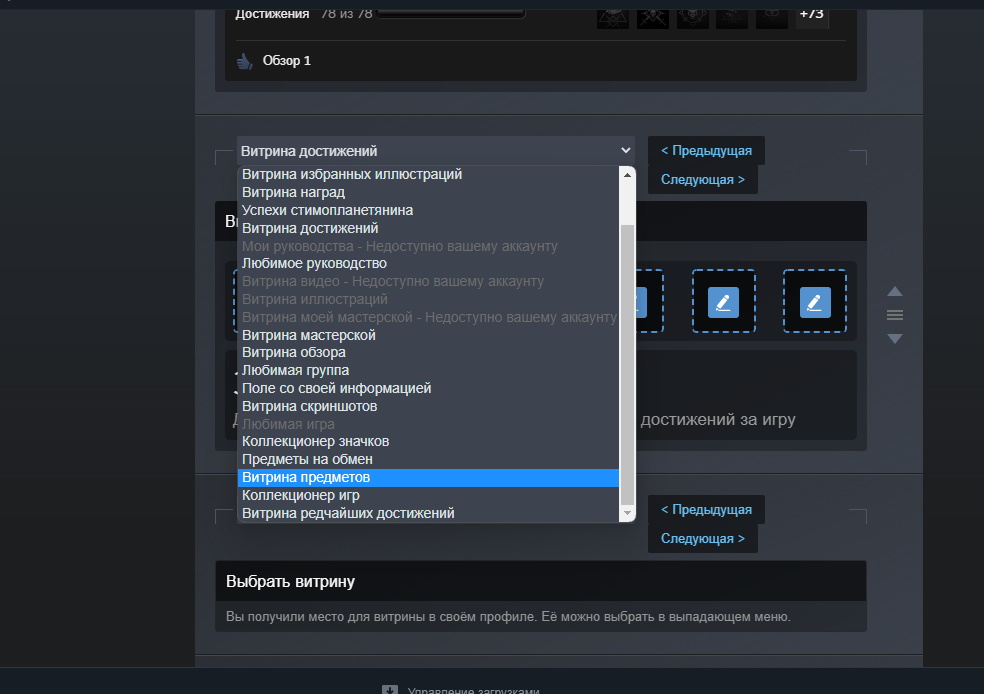Choose 'Предметы на обмен' option
The width and height of the screenshot is (984, 694).
click(428, 459)
